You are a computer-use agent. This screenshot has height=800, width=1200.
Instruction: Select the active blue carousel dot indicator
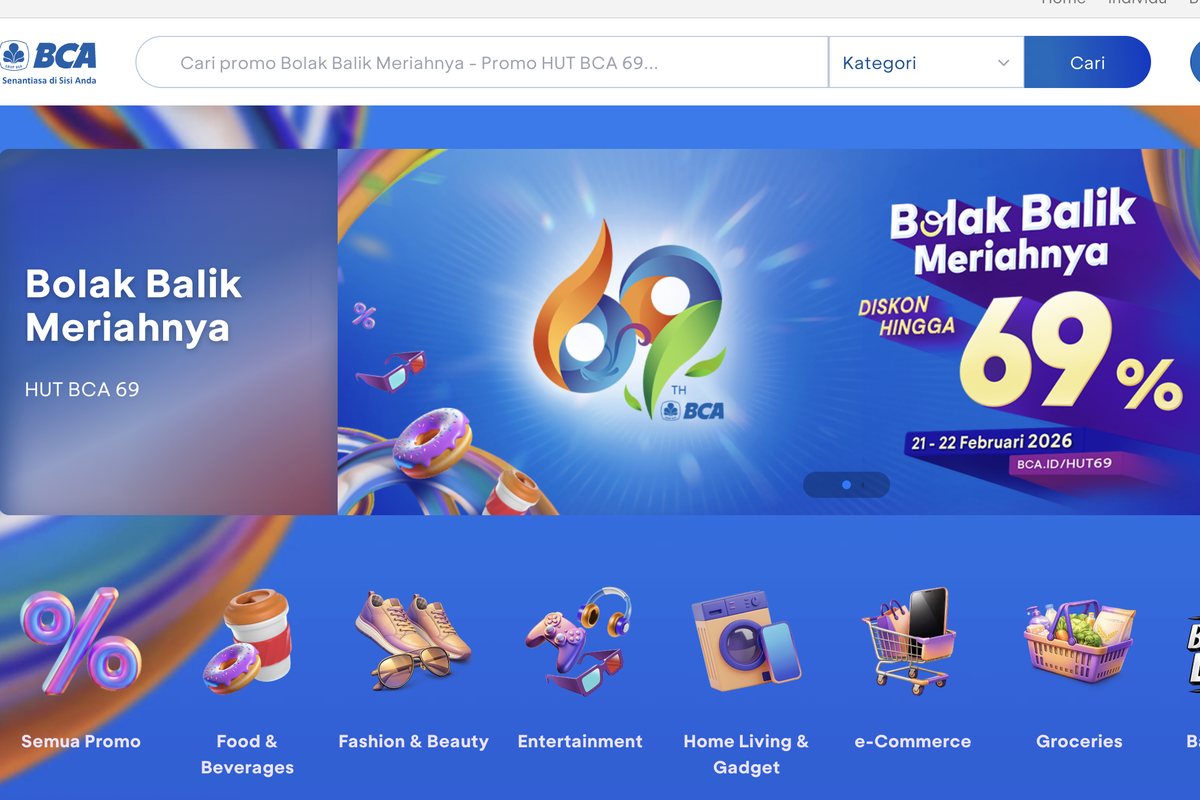[x=846, y=485]
